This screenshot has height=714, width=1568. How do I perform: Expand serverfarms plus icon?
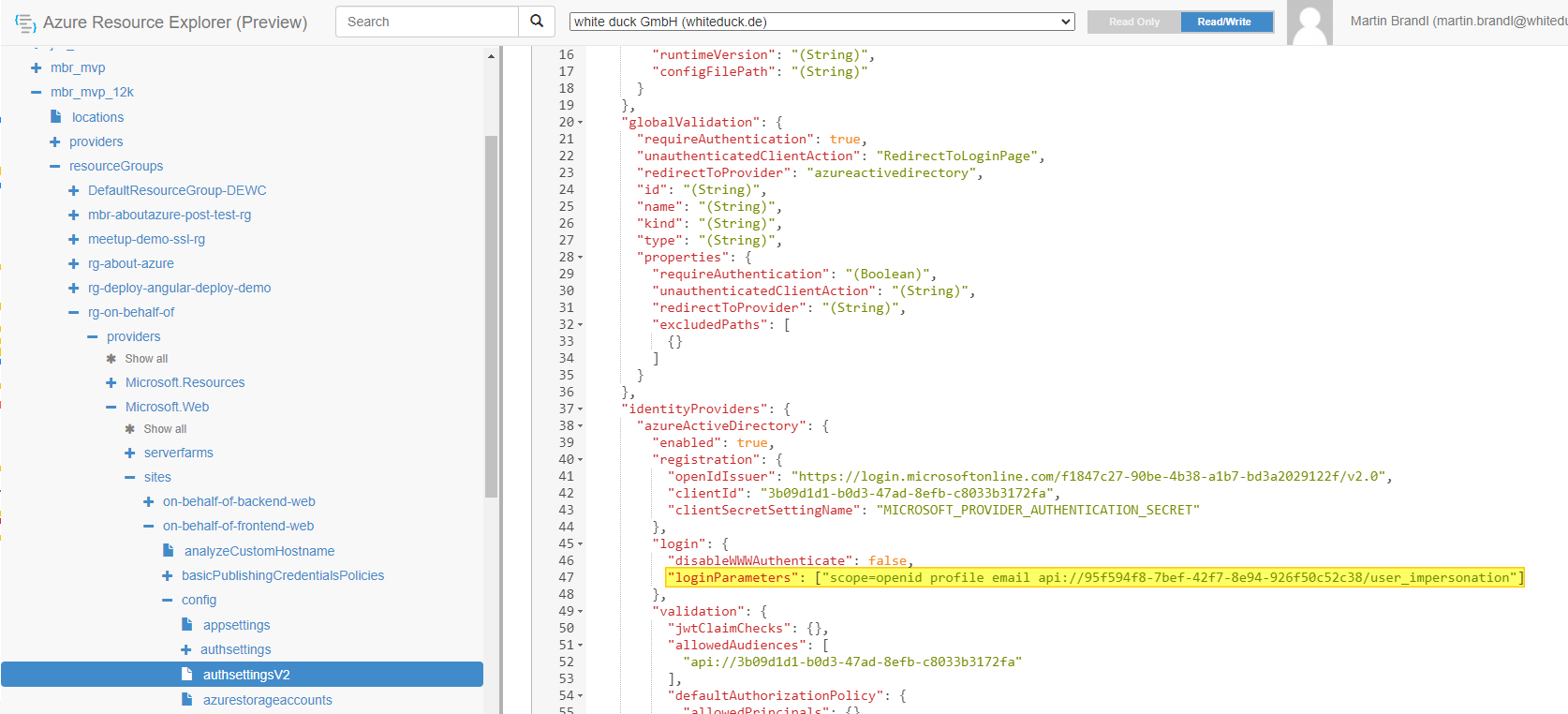(x=130, y=453)
